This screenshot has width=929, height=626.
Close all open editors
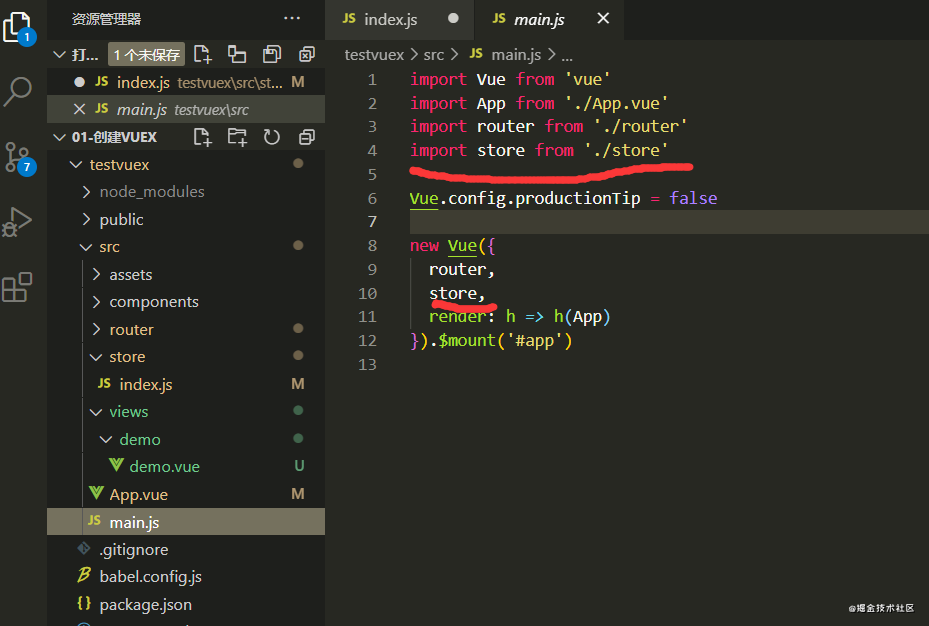point(306,54)
